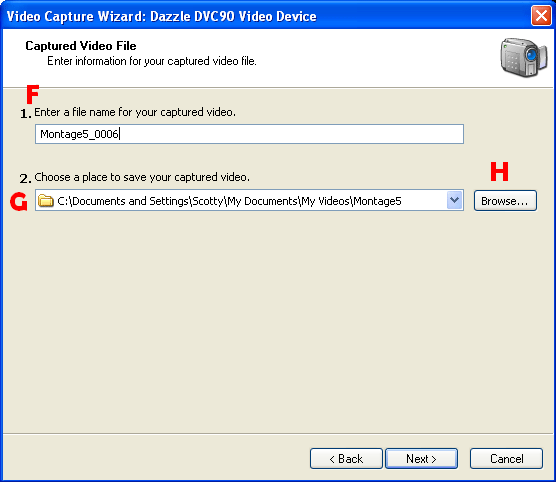556x482 pixels.
Task: Click the camcorder icon in the header
Action: point(524,57)
